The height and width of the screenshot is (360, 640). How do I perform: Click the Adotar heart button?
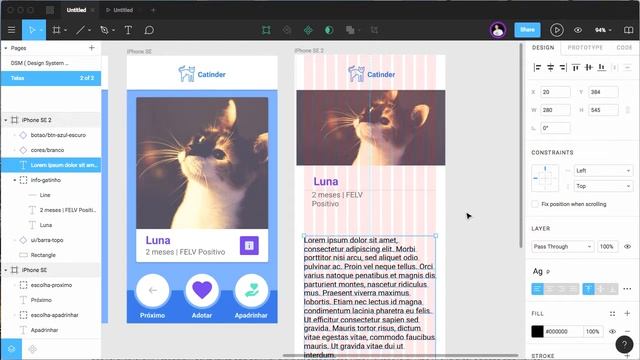click(x=202, y=290)
